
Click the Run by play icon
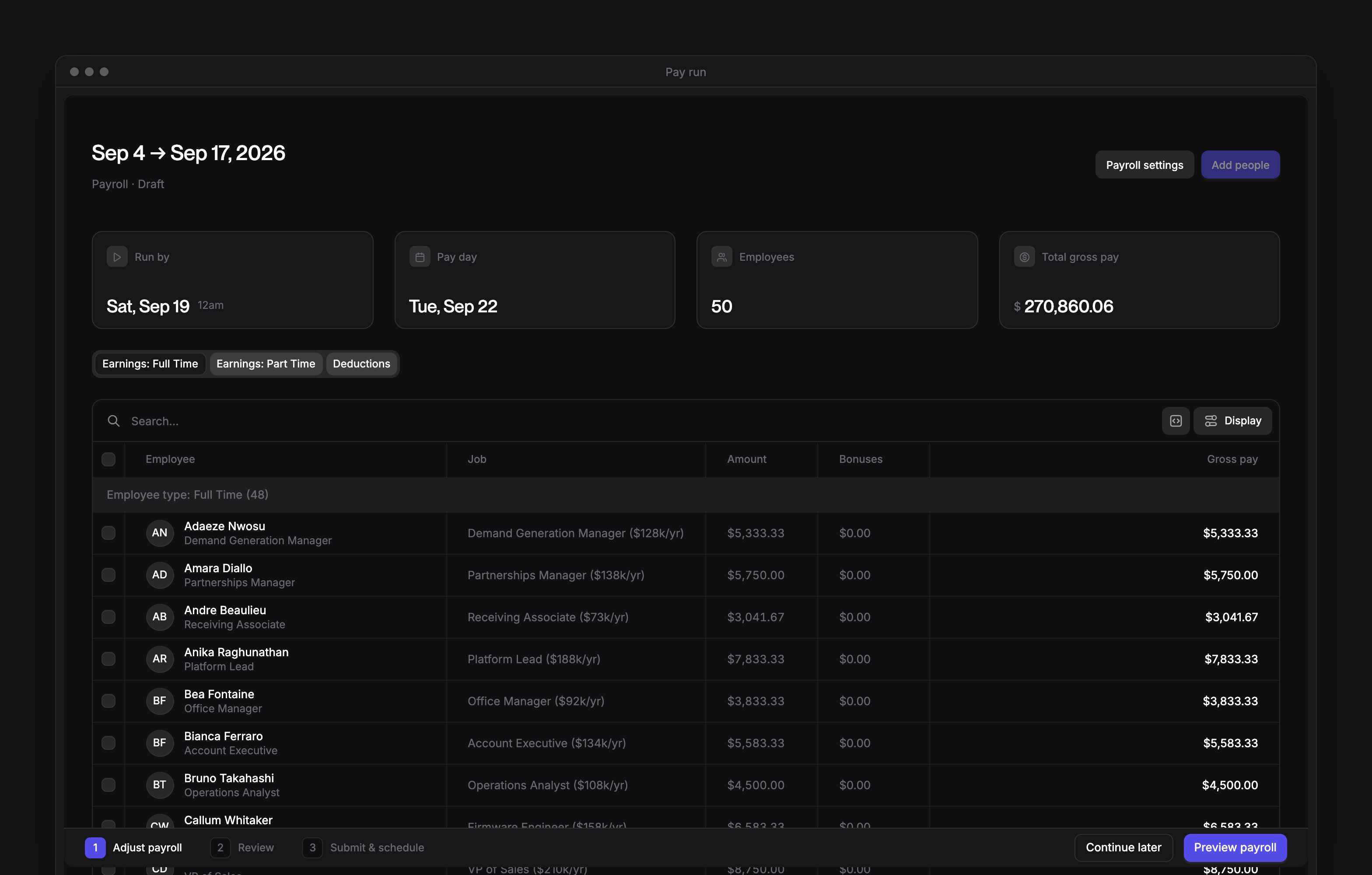tap(117, 257)
